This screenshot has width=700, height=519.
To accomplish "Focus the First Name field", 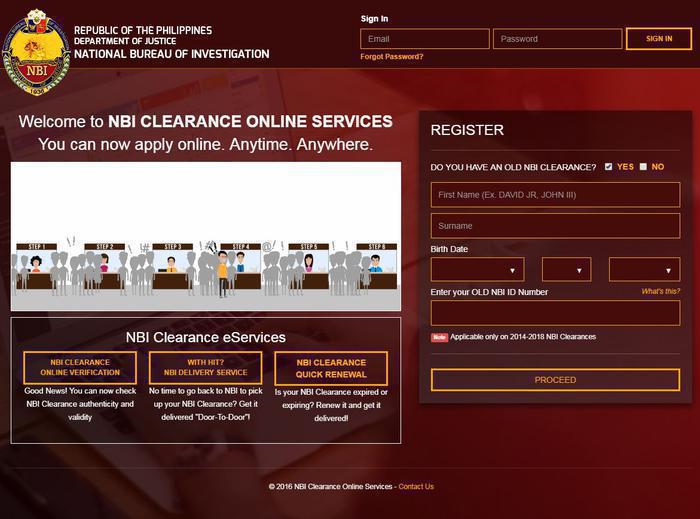I will coord(555,195).
